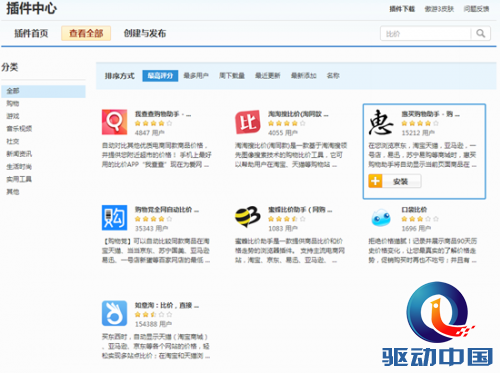Open the red 比 price comparison plugin icon
This screenshot has height=373, width=500.
(248, 122)
